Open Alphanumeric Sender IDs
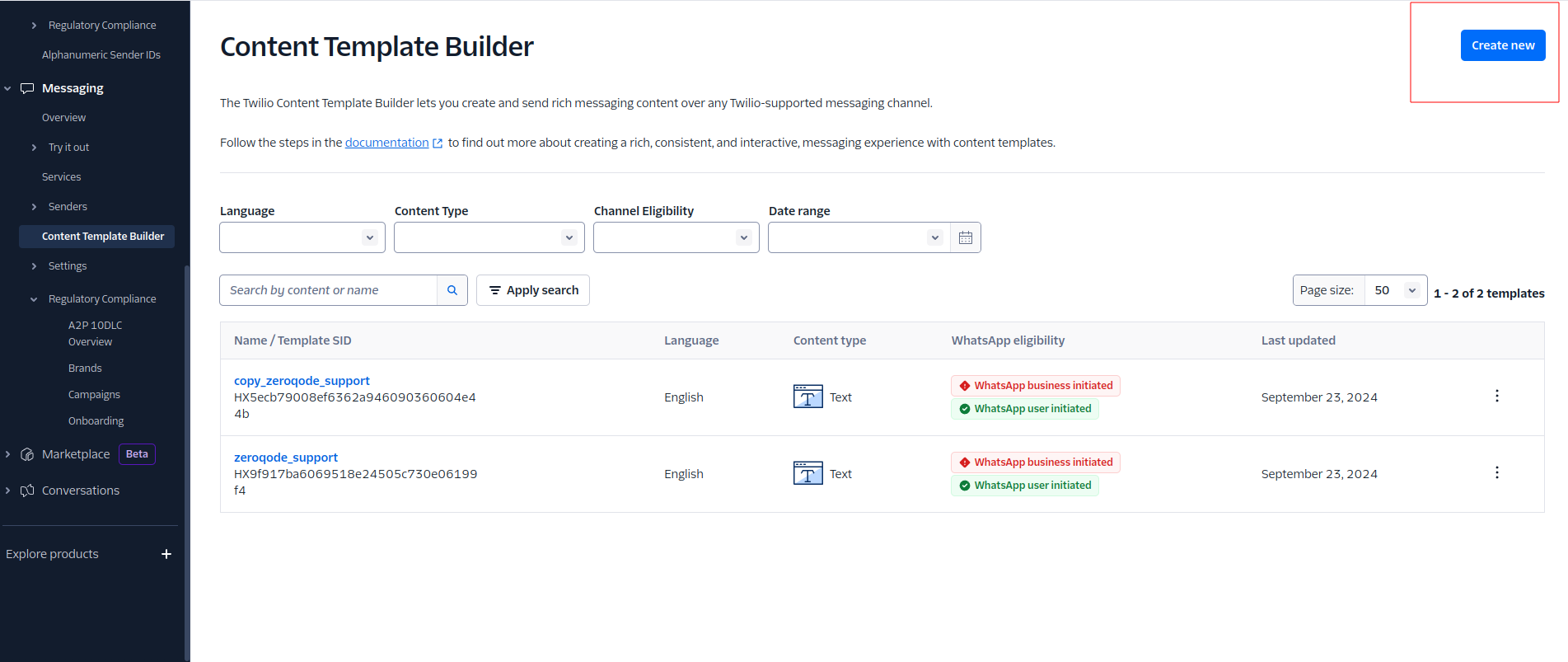 101,55
